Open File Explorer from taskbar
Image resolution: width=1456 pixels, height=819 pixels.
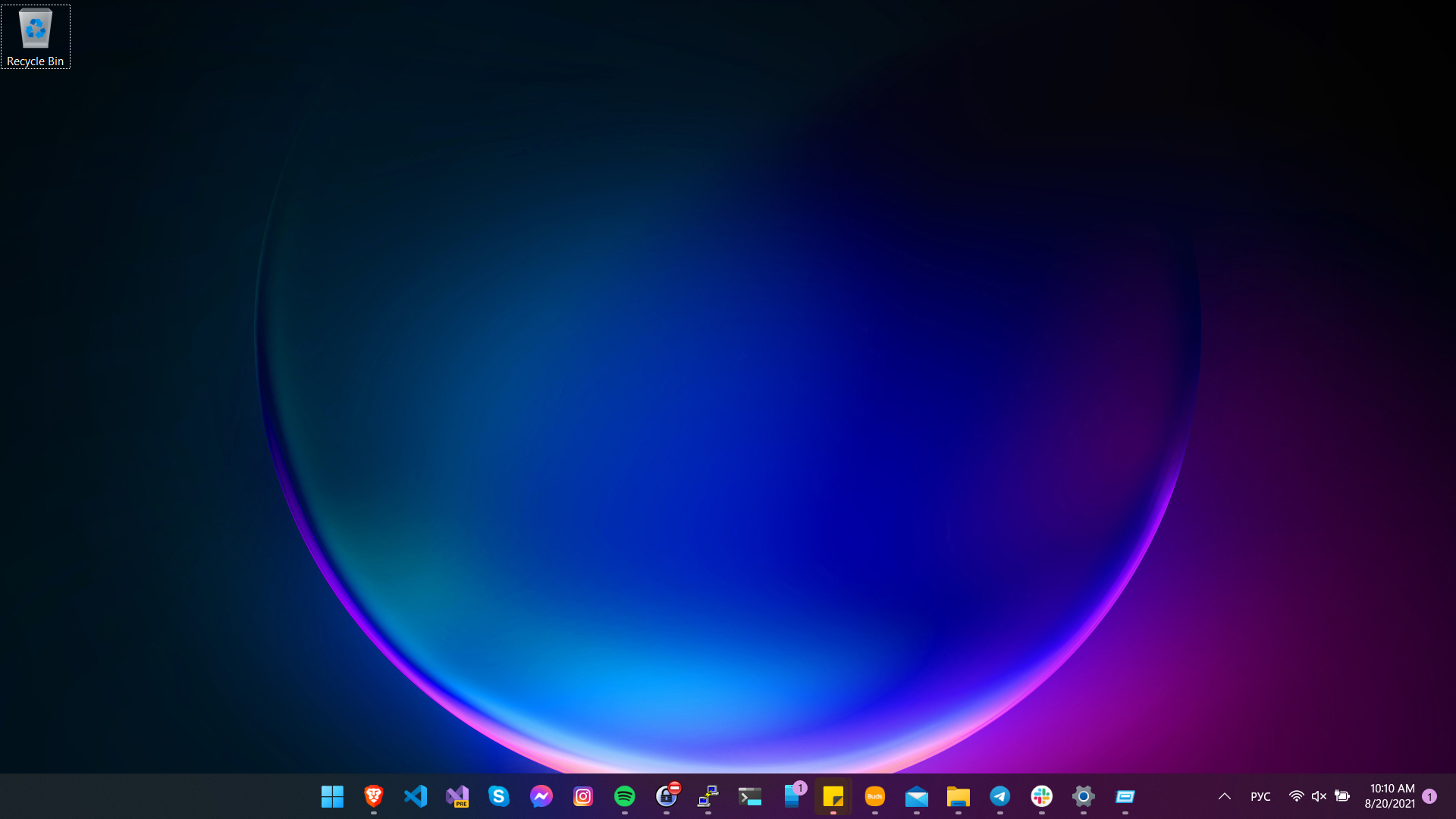[958, 796]
